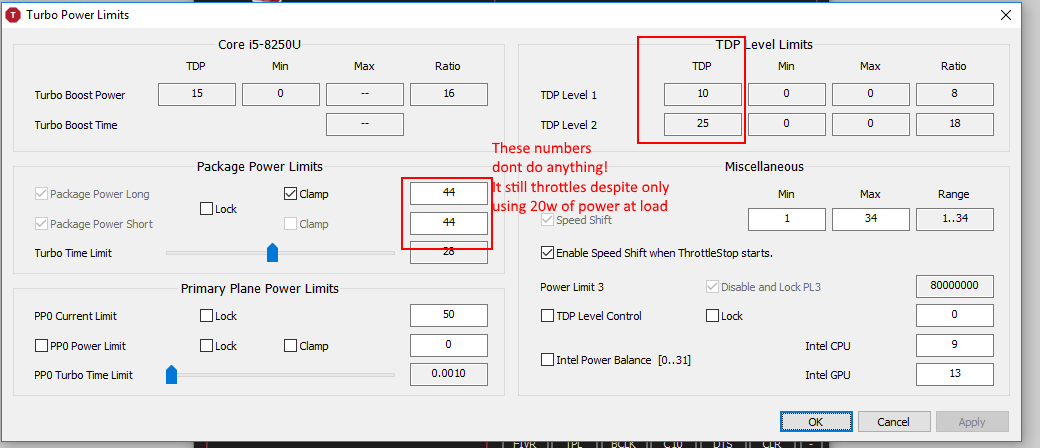Click Turbo Boost Power Ratio value 16
This screenshot has height=448, width=1040.
449,95
